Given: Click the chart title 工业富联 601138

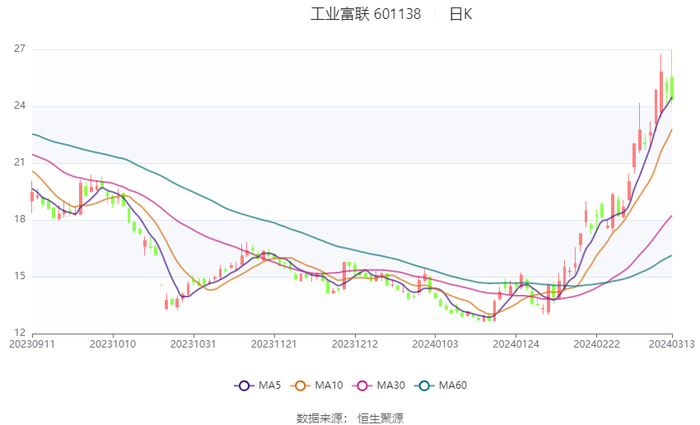Looking at the screenshot, I should (x=366, y=14).
